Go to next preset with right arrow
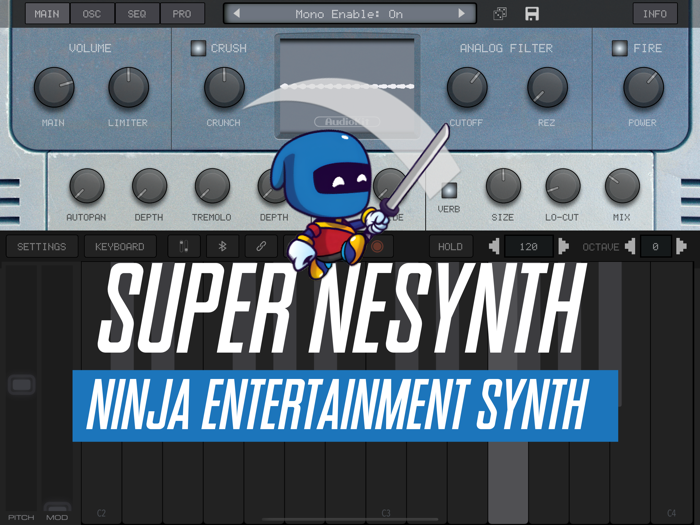700x525 pixels. [x=462, y=14]
